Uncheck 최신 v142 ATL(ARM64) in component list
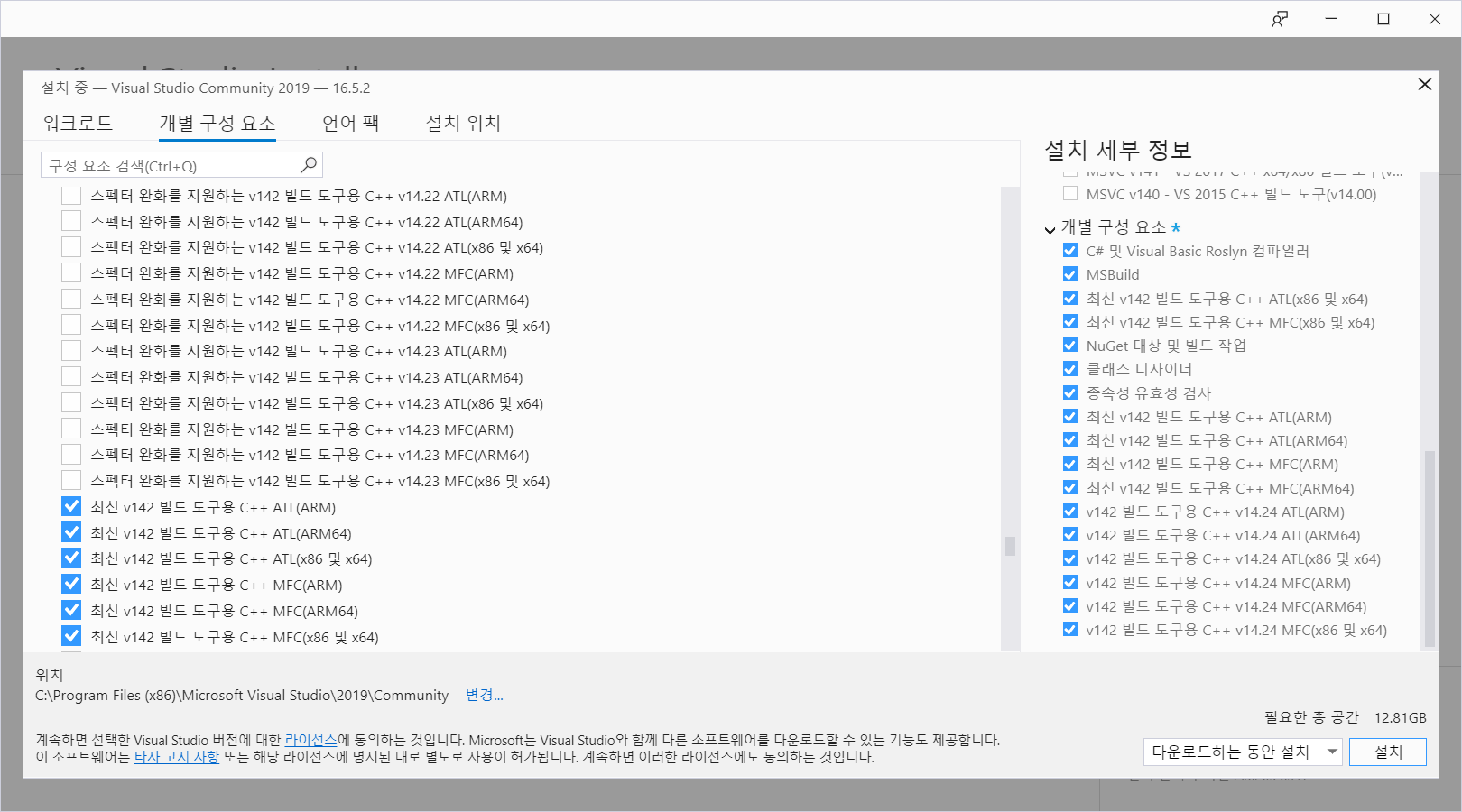1462x812 pixels. [x=71, y=533]
